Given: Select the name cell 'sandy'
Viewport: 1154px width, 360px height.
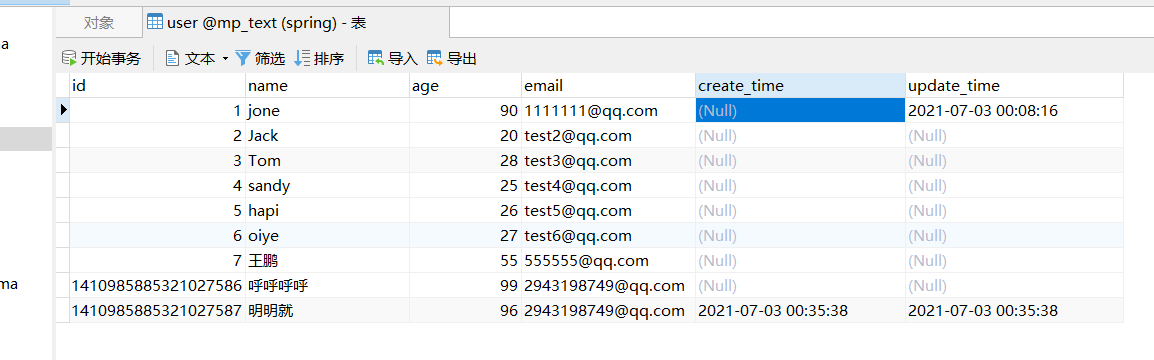Looking at the screenshot, I should coord(328,186).
